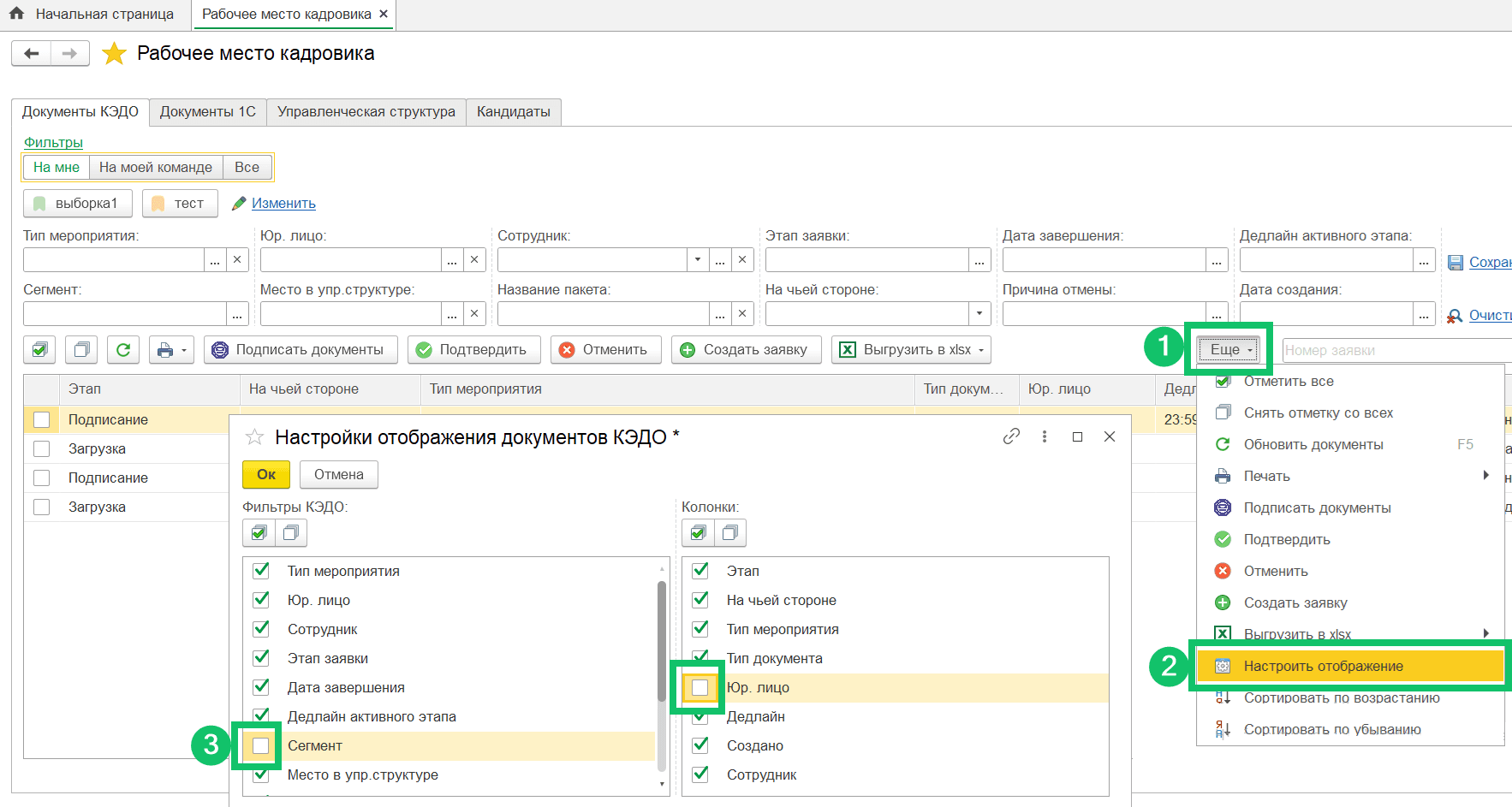
Task: Click the clear filter icon by Очистить
Action: point(1455,317)
